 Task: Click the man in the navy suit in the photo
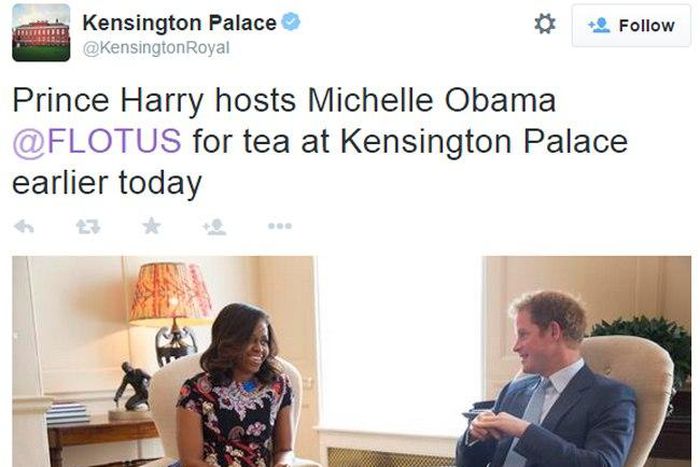547,382
